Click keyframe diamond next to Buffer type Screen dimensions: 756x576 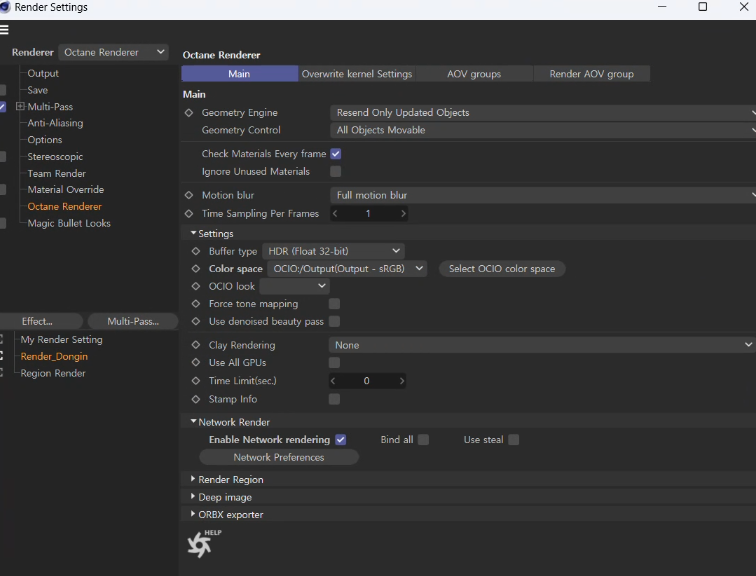196,251
